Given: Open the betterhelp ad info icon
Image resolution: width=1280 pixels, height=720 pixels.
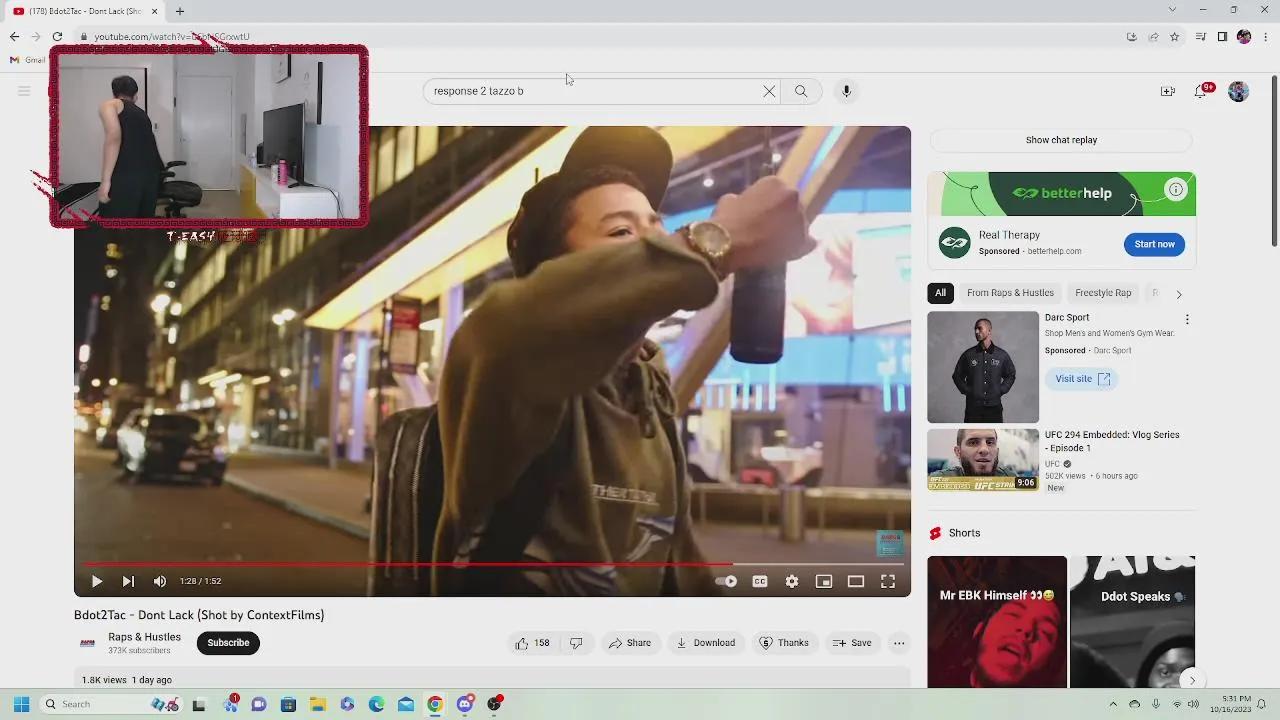Looking at the screenshot, I should [1176, 189].
